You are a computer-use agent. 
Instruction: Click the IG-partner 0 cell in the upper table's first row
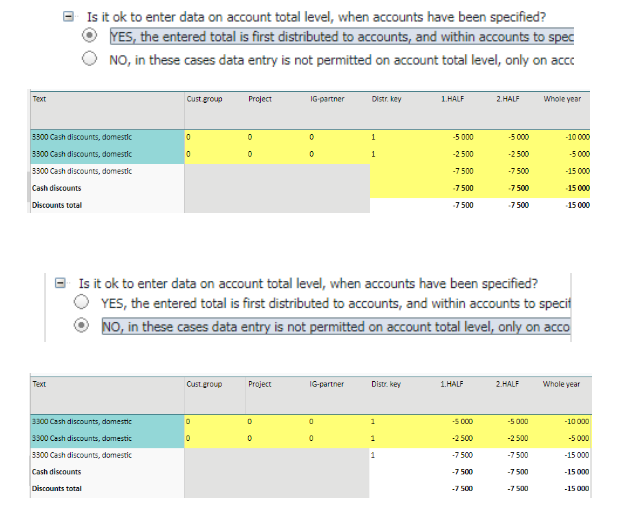(x=339, y=137)
